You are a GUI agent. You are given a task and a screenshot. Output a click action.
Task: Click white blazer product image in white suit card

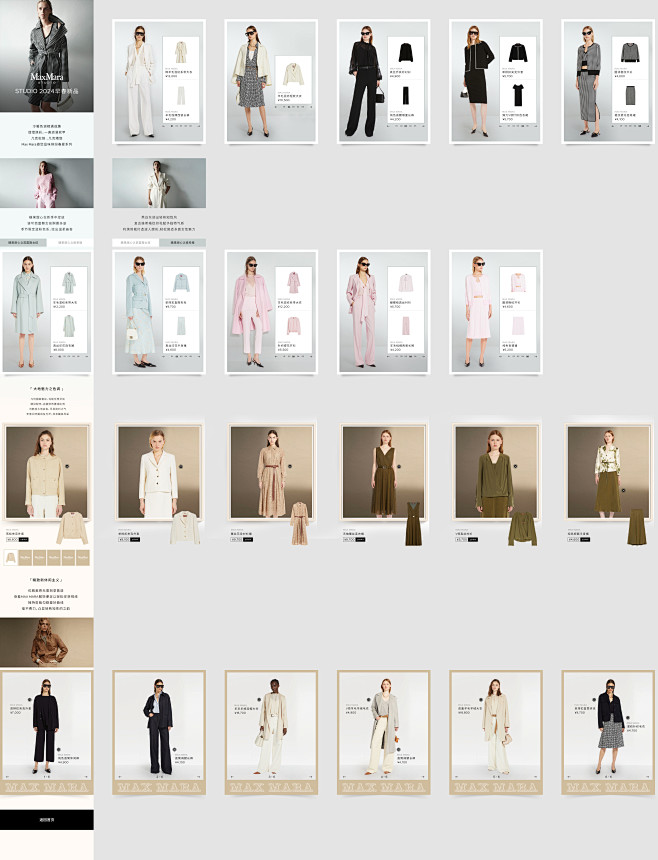(x=180, y=52)
